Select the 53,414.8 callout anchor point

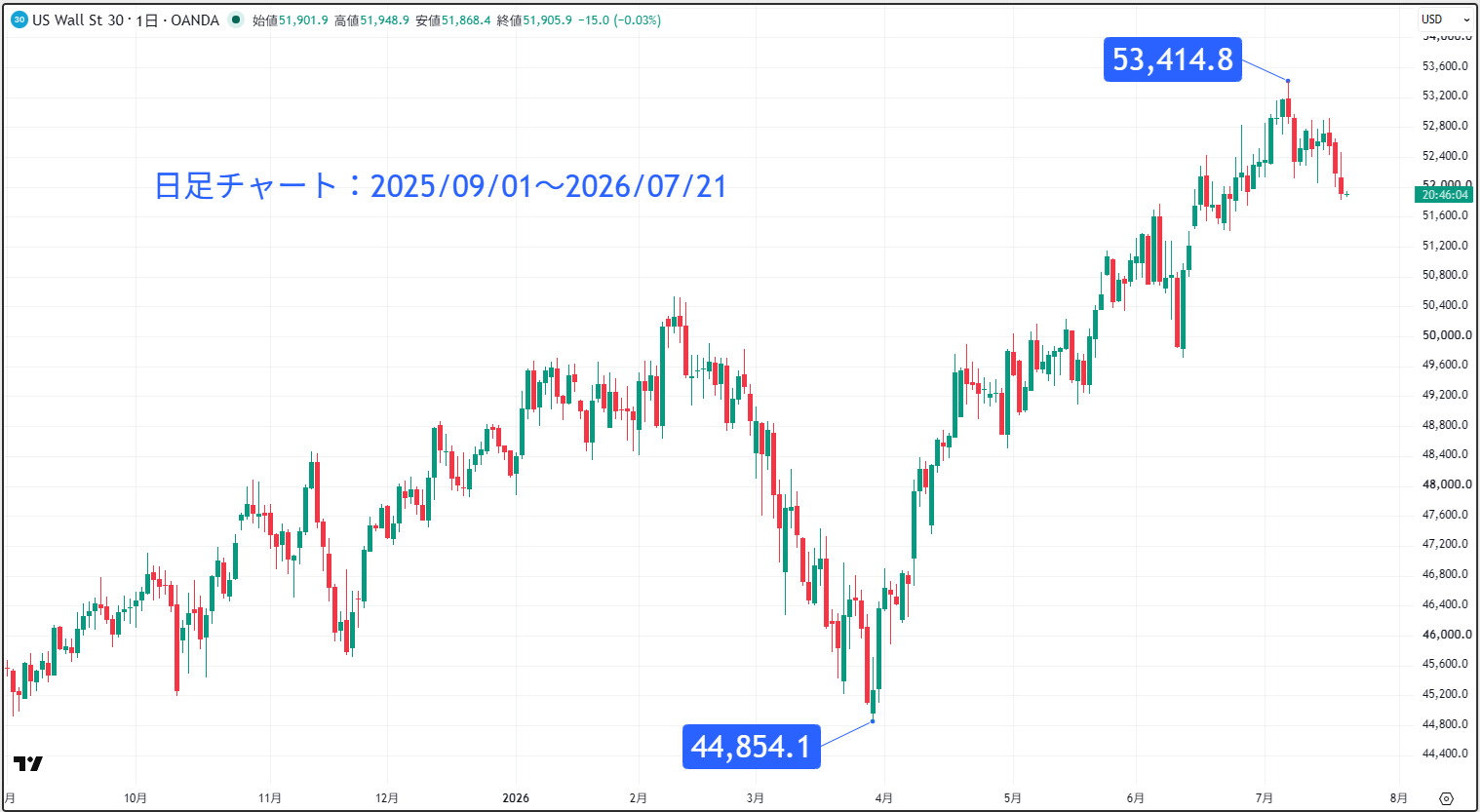(x=1288, y=81)
